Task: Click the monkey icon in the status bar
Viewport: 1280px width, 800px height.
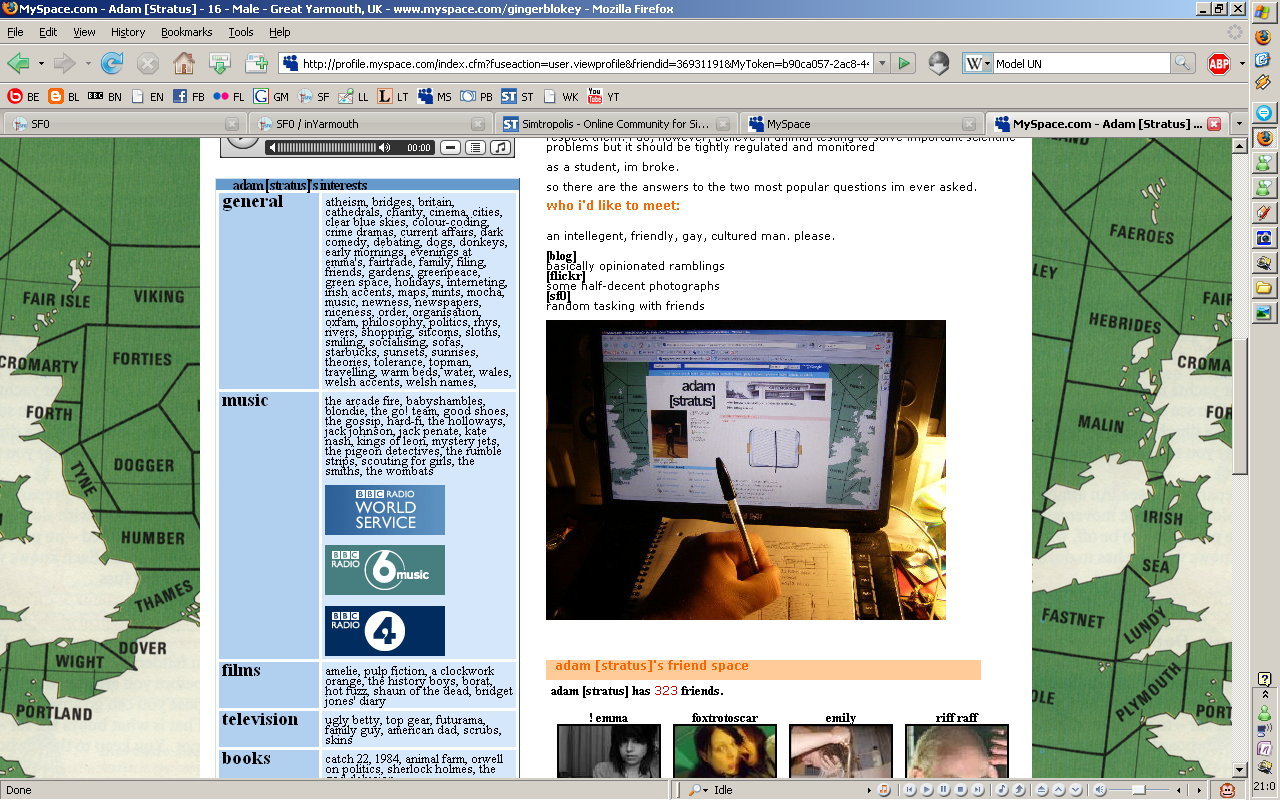Action: (x=1227, y=789)
